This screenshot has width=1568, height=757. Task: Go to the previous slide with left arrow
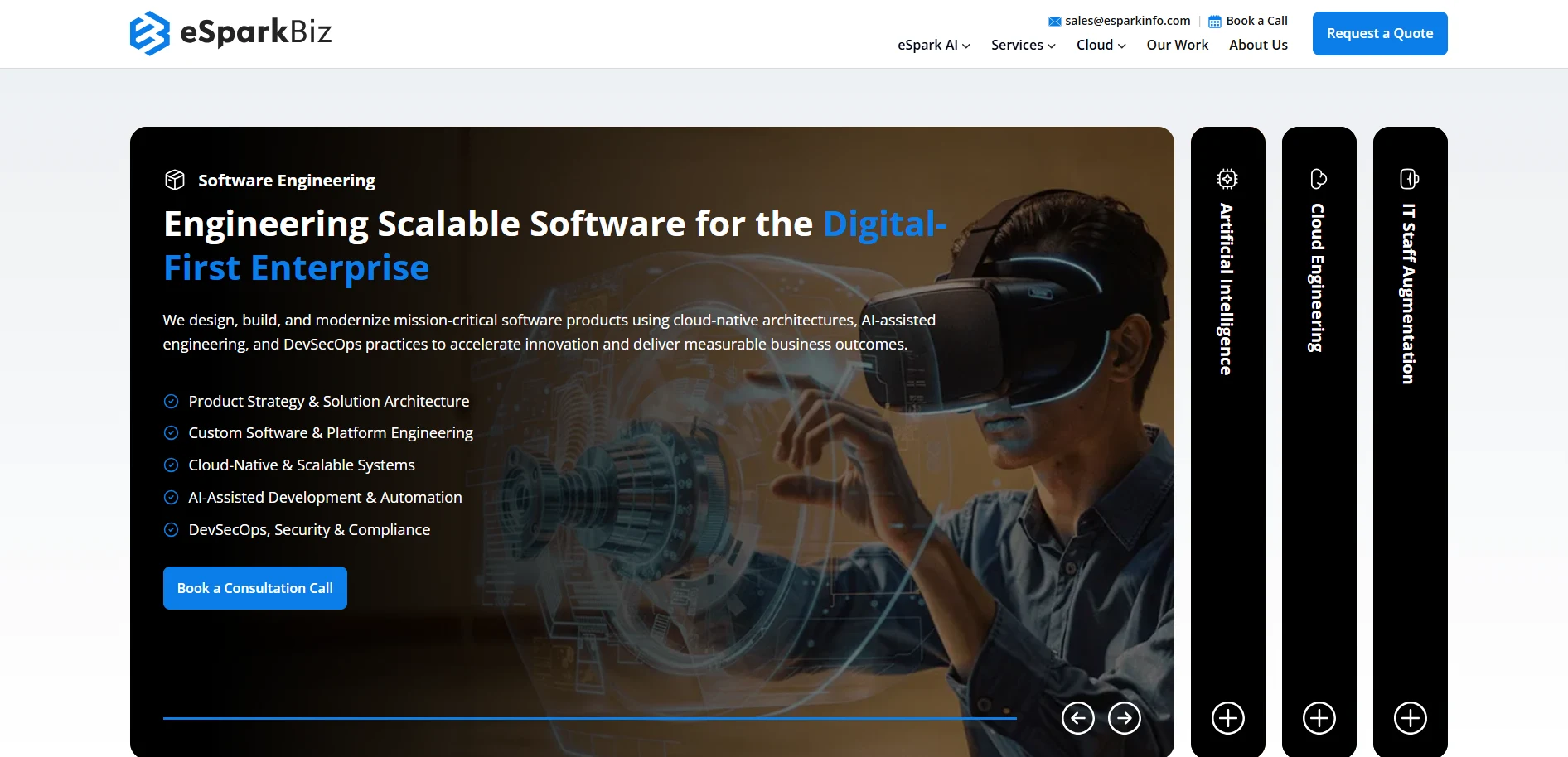pos(1078,718)
